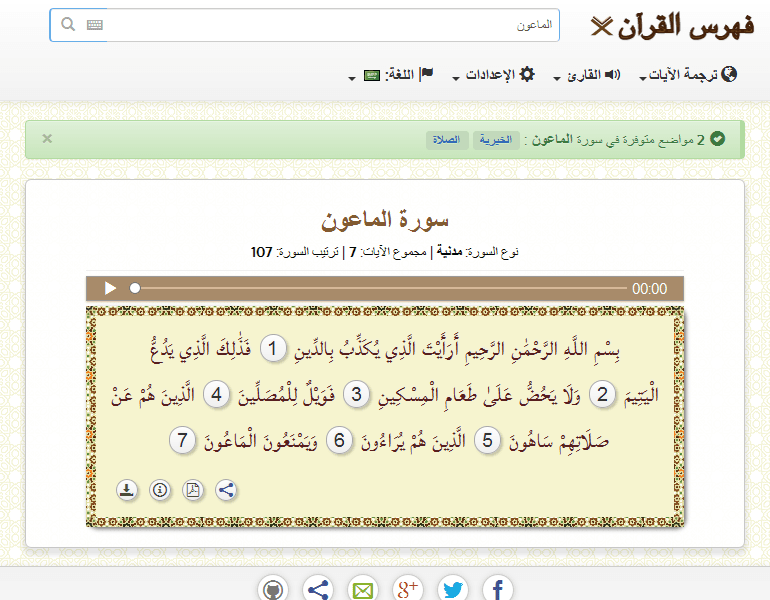Image resolution: width=770 pixels, height=600 pixels.
Task: Open the الخيرية topic tag
Action: pos(496,140)
